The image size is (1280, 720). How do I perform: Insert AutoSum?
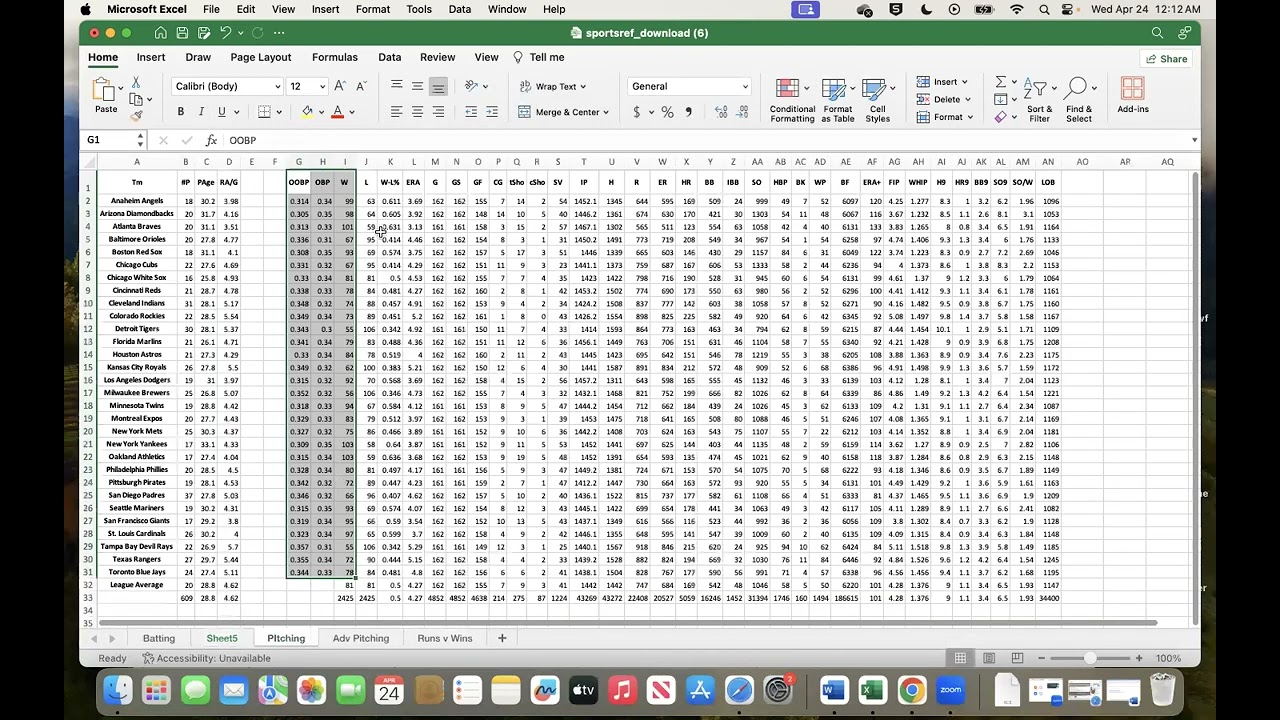1000,82
